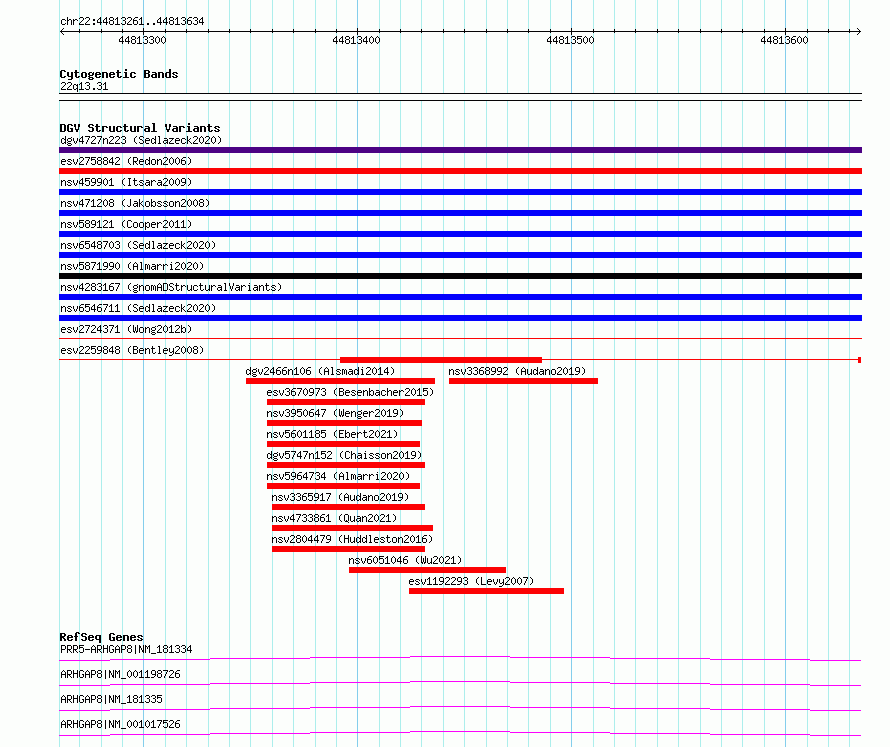Click the nsv5871990 (Almarri2020) label
Viewport: 890px width, 747px height.
click(132, 266)
